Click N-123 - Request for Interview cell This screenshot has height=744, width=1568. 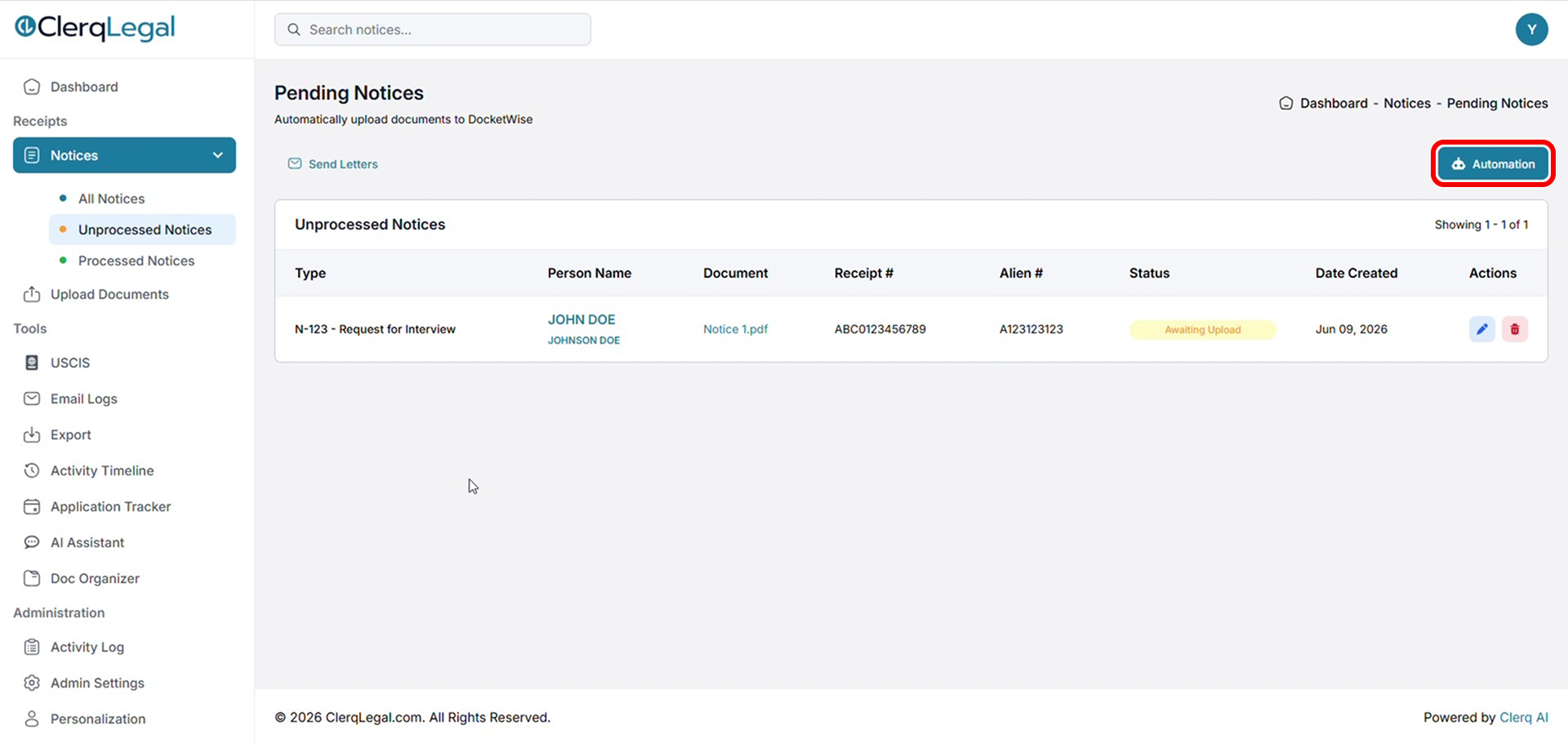375,329
